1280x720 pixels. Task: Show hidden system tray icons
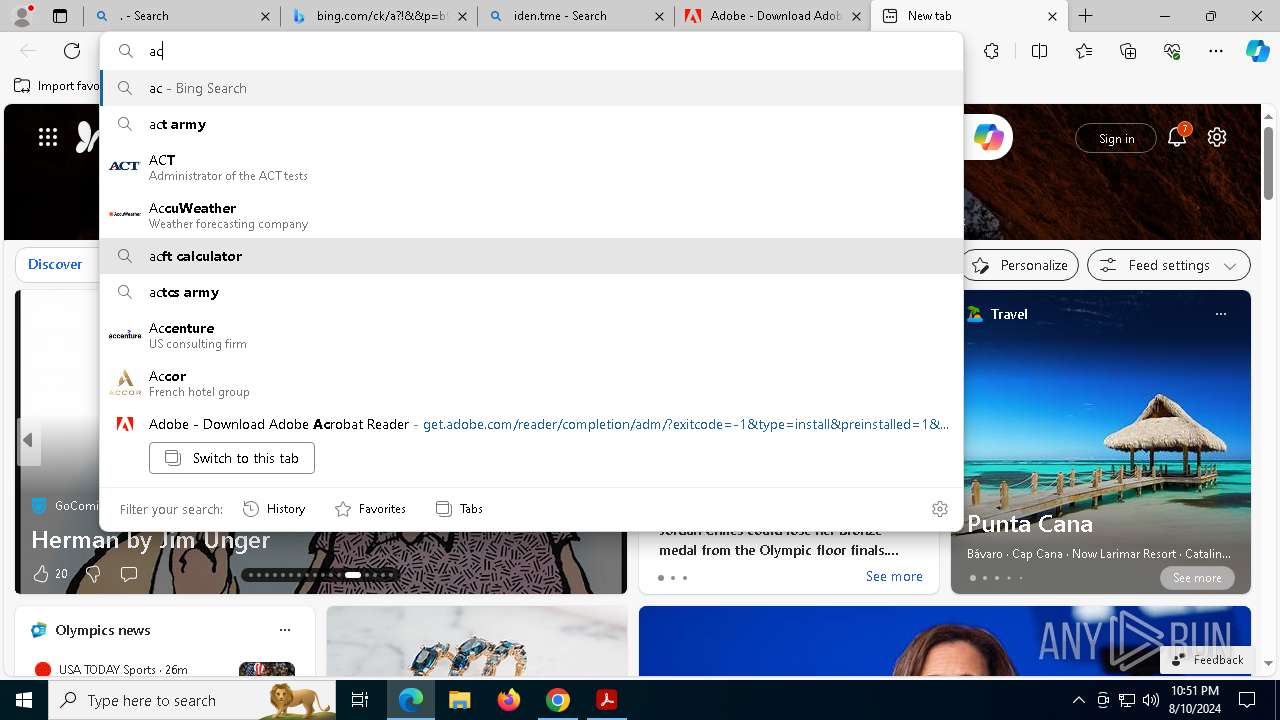(1078, 700)
